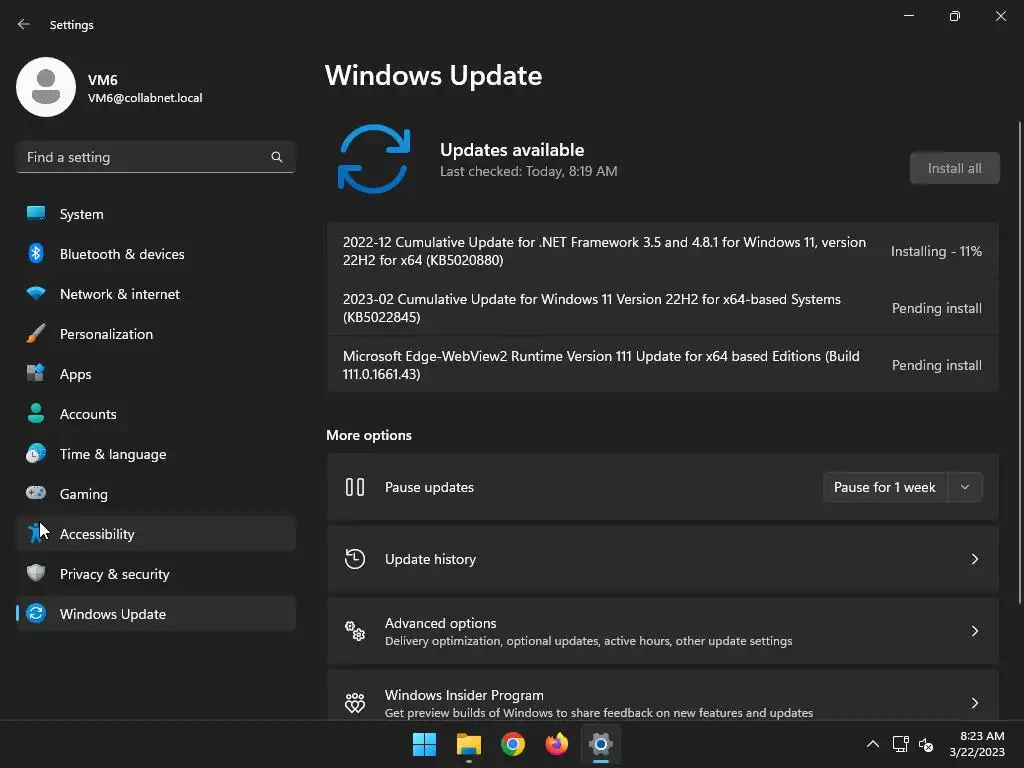Click the search magnifier icon
The width and height of the screenshot is (1024, 768).
277,157
